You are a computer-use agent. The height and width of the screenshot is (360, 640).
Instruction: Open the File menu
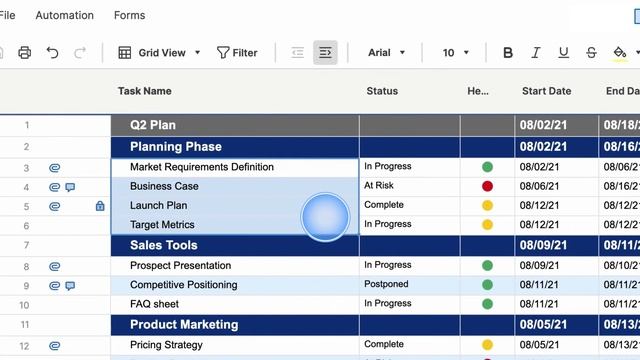(7, 15)
